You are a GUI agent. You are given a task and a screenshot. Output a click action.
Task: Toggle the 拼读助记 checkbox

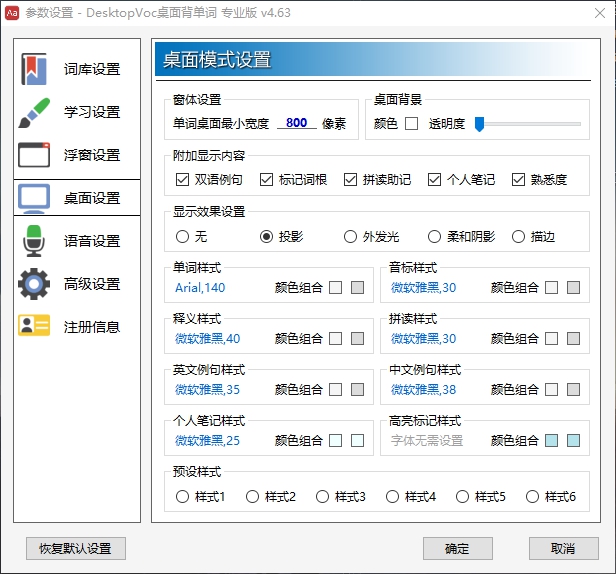point(350,180)
